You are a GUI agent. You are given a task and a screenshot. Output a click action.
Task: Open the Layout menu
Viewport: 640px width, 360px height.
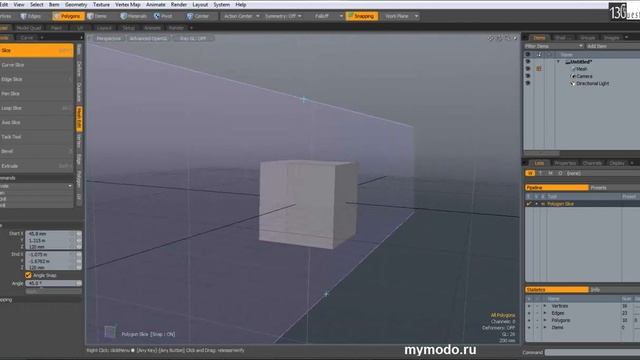click(200, 4)
